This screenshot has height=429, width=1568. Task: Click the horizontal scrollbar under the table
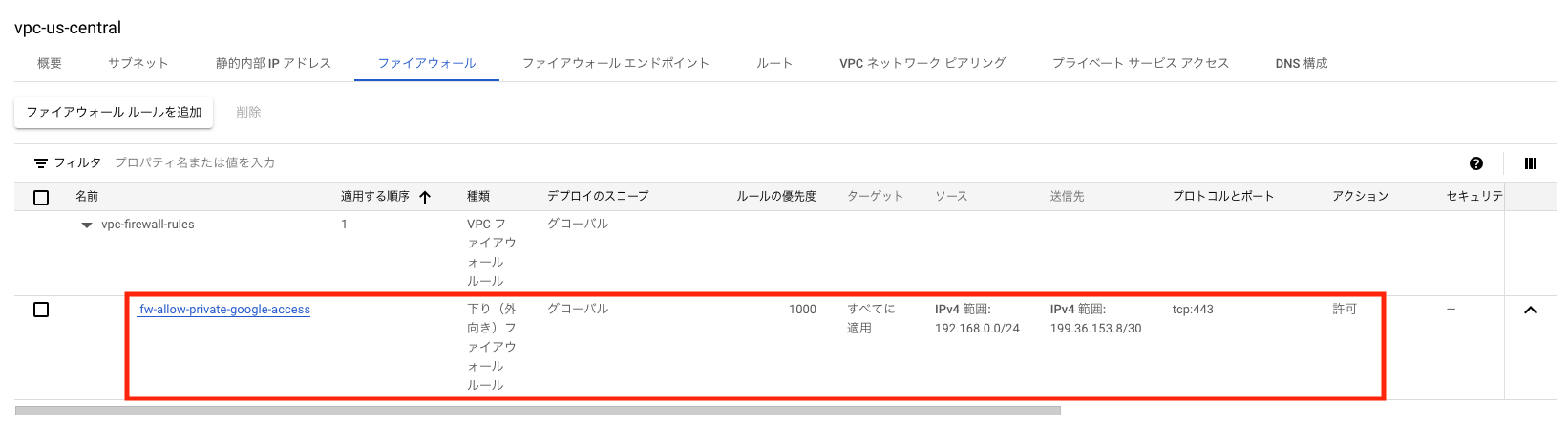click(538, 411)
